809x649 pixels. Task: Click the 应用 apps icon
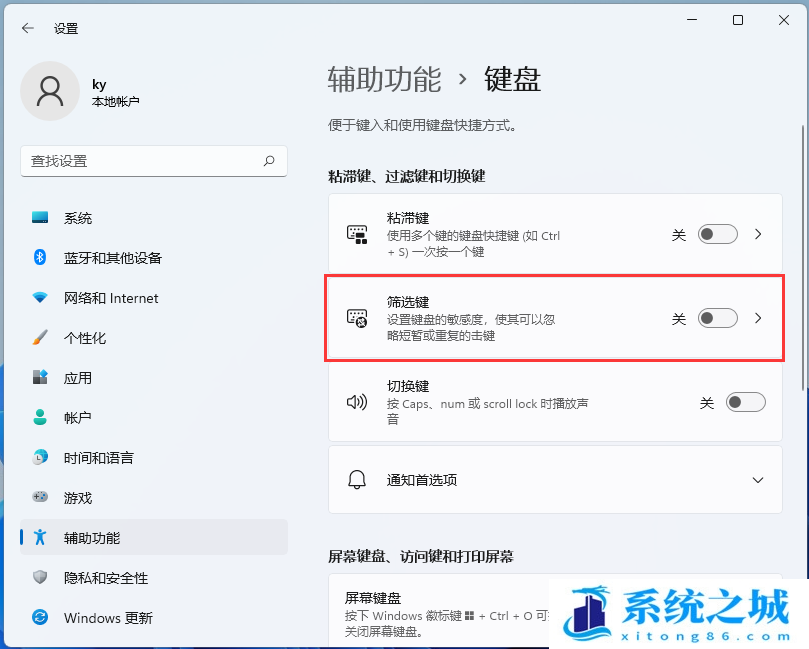[x=40, y=377]
